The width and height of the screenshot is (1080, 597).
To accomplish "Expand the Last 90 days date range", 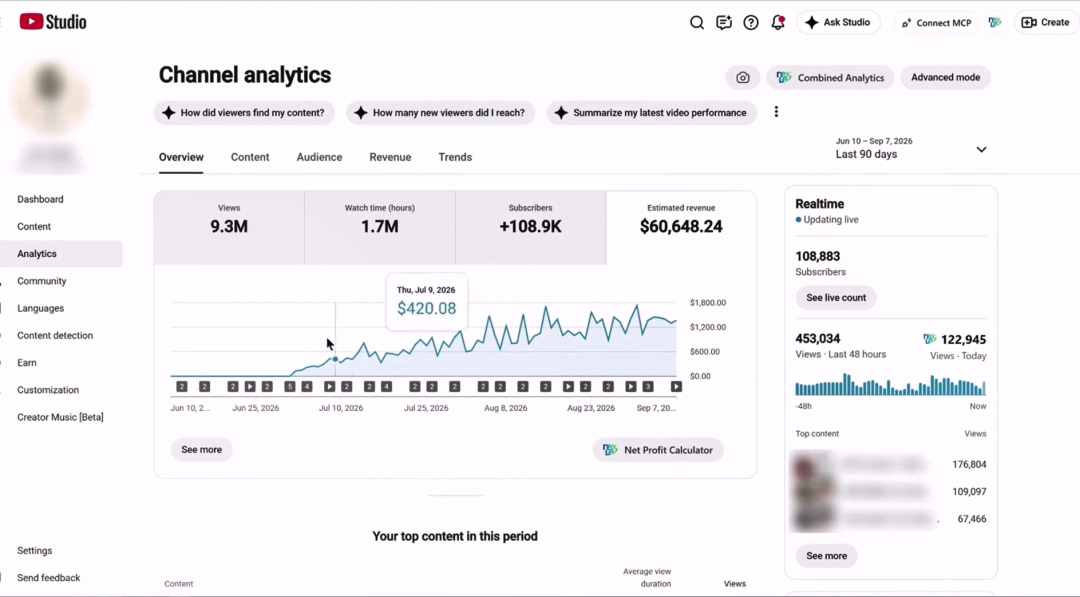I will click(x=911, y=149).
